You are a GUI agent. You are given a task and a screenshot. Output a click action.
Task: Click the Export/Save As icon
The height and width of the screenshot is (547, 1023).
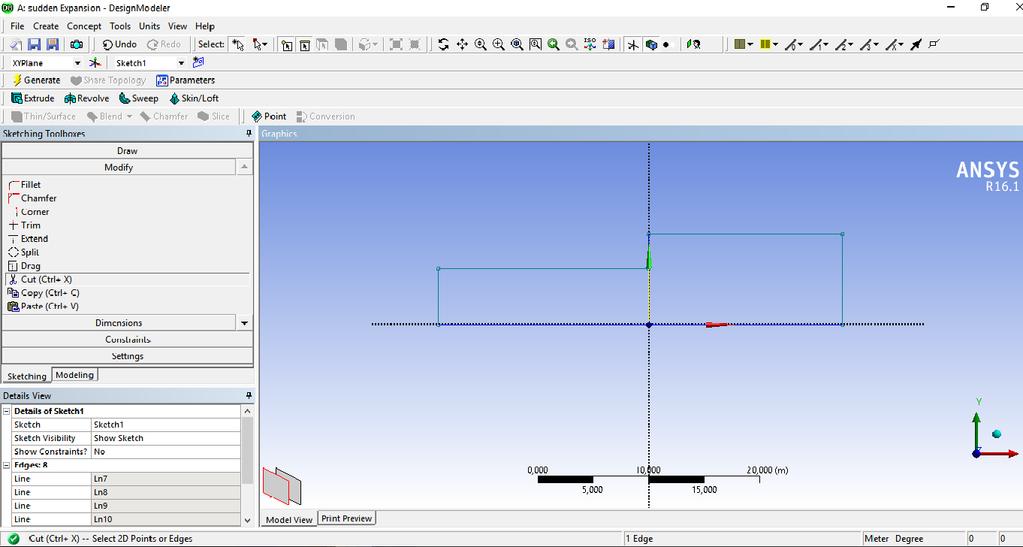(53, 44)
